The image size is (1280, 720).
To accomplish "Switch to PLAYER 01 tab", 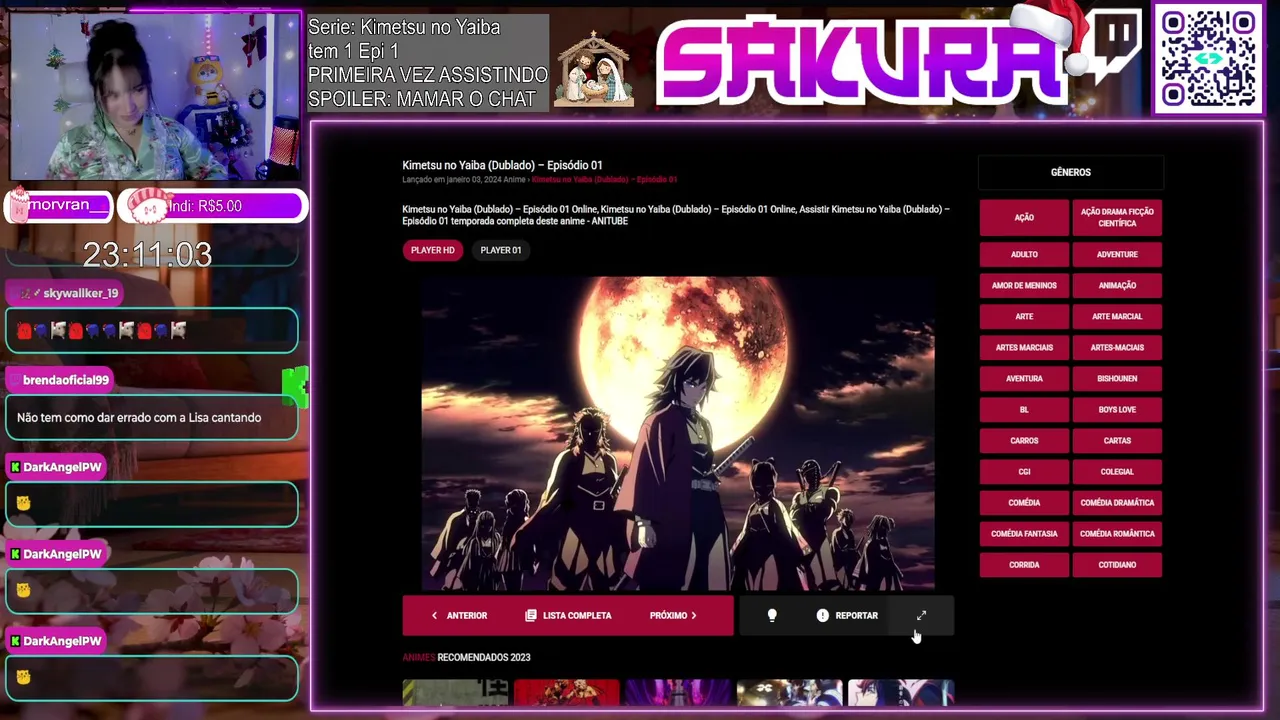I will click(x=501, y=250).
